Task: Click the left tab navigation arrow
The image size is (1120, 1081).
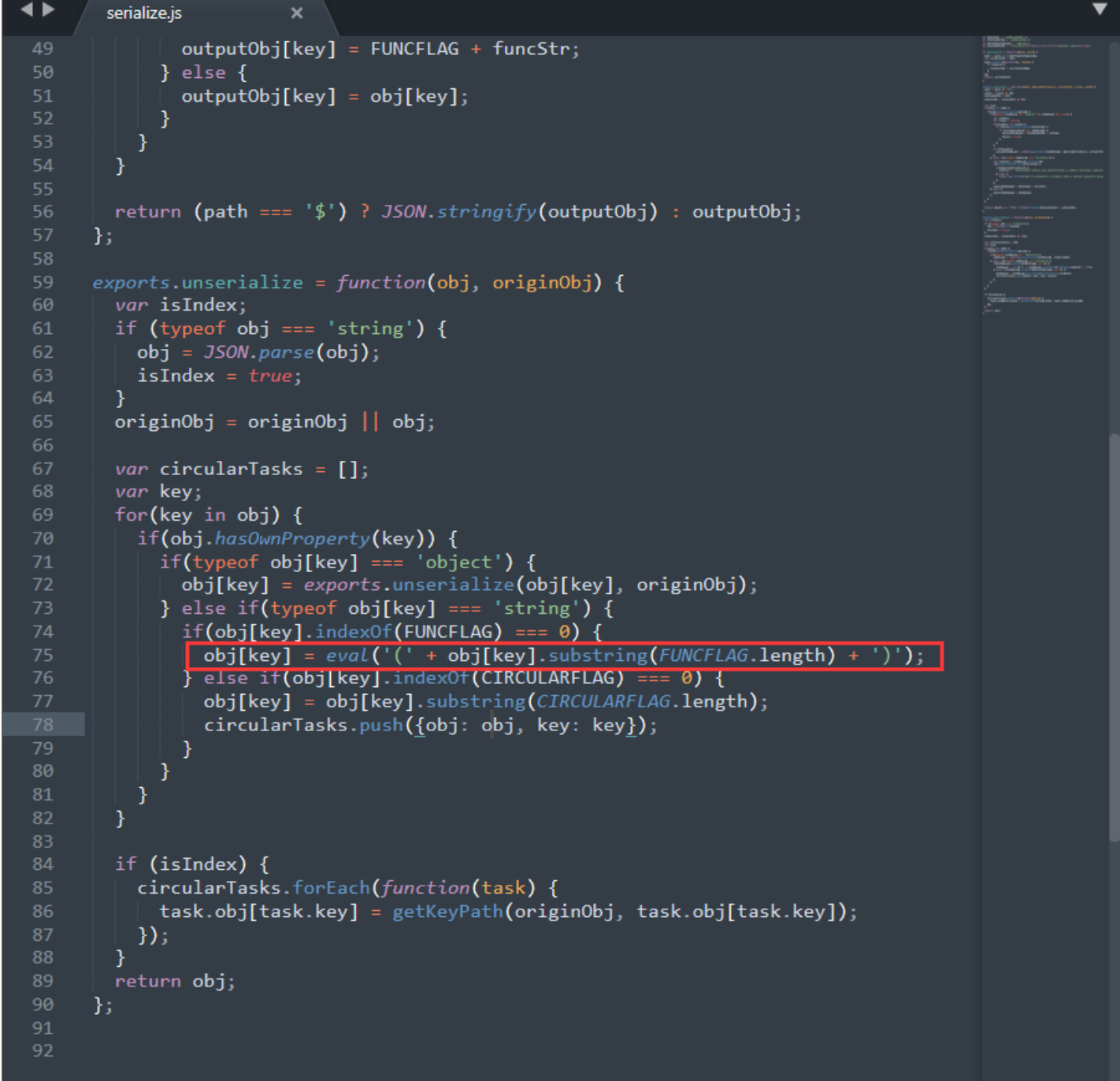Action: tap(27, 9)
